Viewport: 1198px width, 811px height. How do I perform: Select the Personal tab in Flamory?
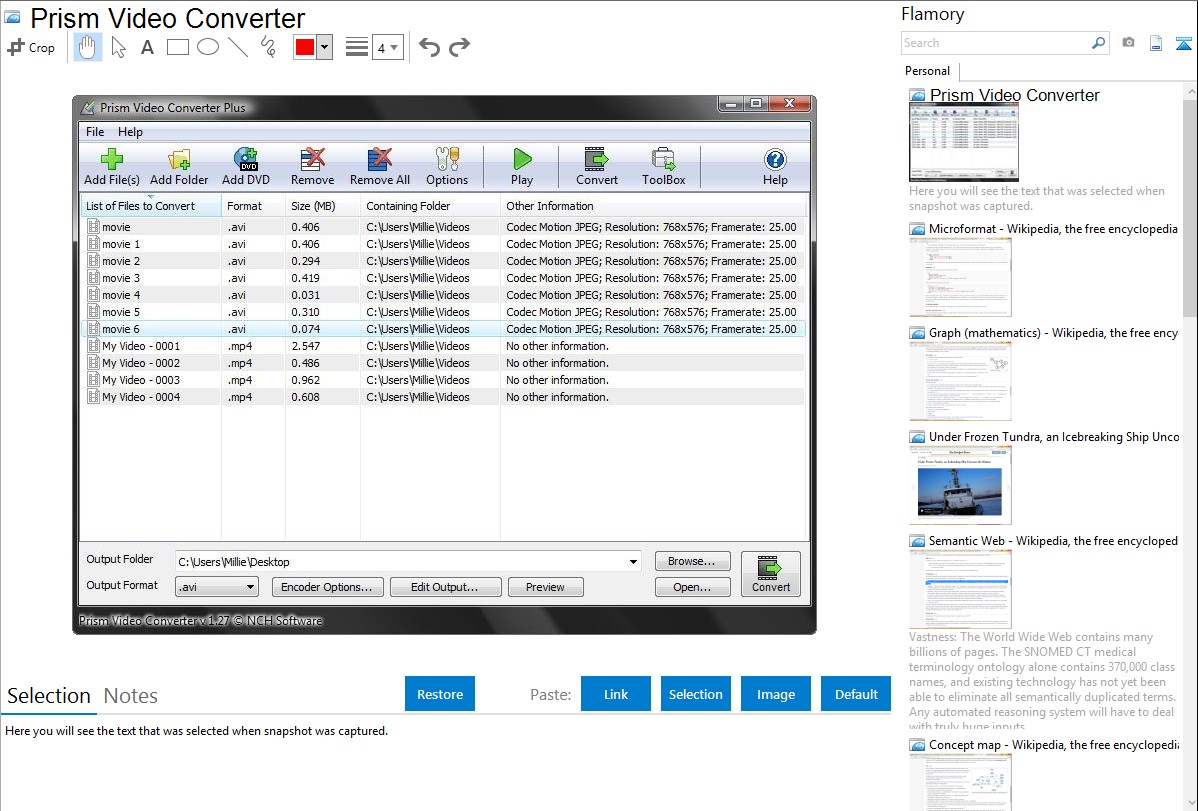(928, 71)
